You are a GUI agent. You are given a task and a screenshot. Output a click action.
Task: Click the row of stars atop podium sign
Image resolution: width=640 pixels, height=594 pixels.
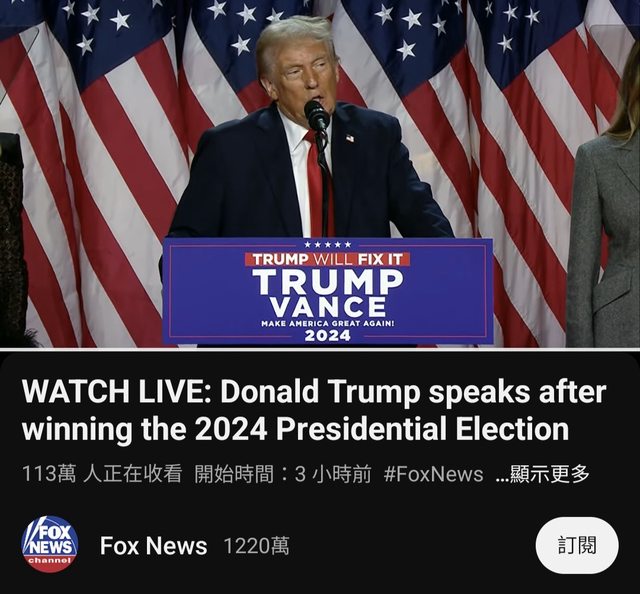328,245
